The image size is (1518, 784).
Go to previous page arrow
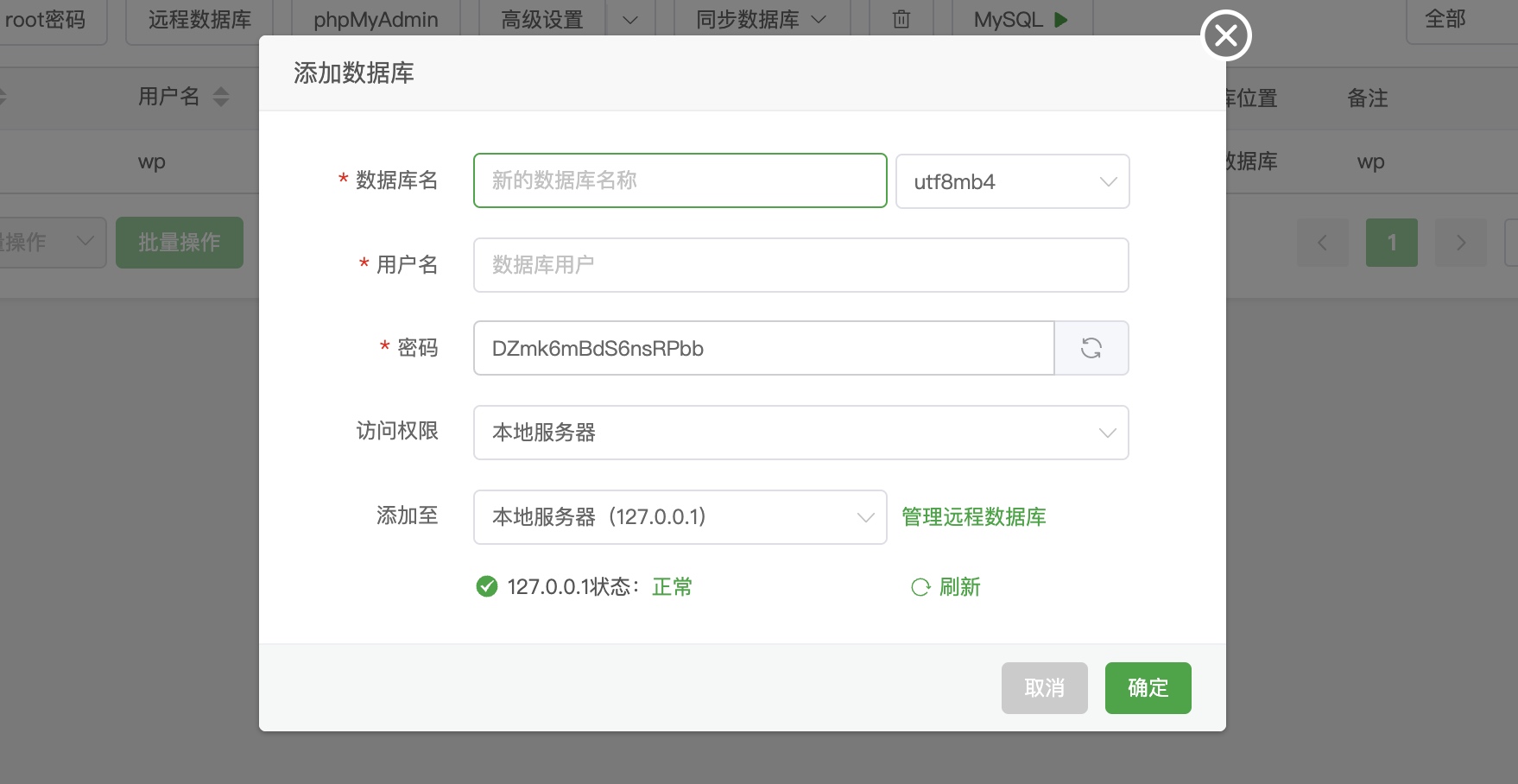1323,243
